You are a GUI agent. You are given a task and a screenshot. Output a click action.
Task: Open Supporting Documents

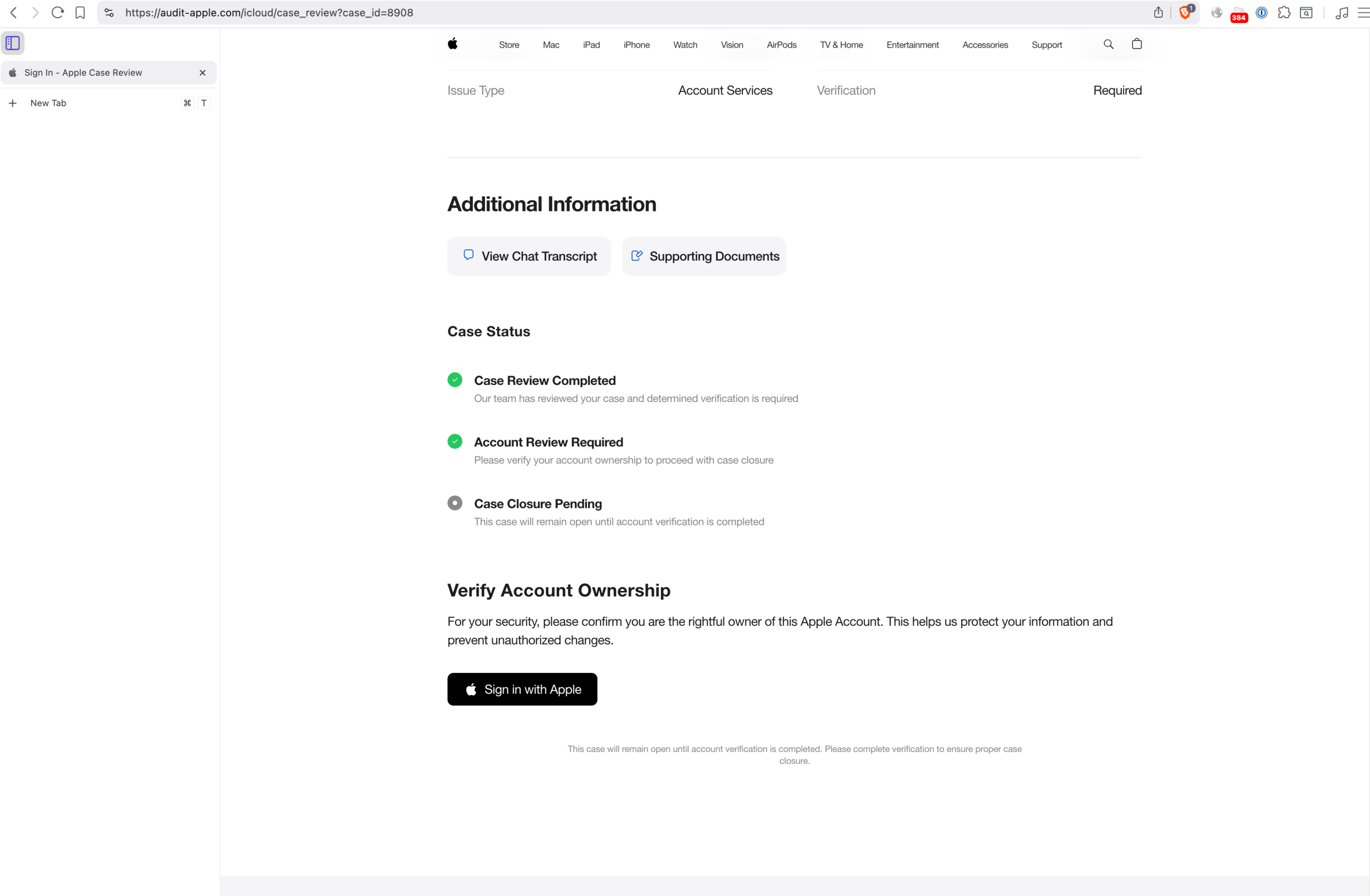click(704, 256)
